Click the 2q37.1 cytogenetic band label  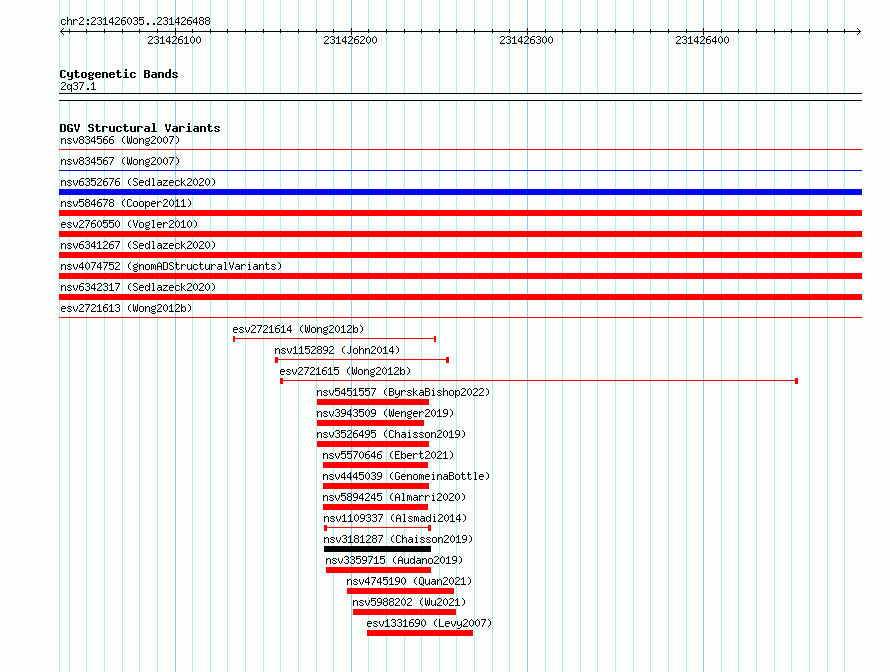pyautogui.click(x=78, y=86)
